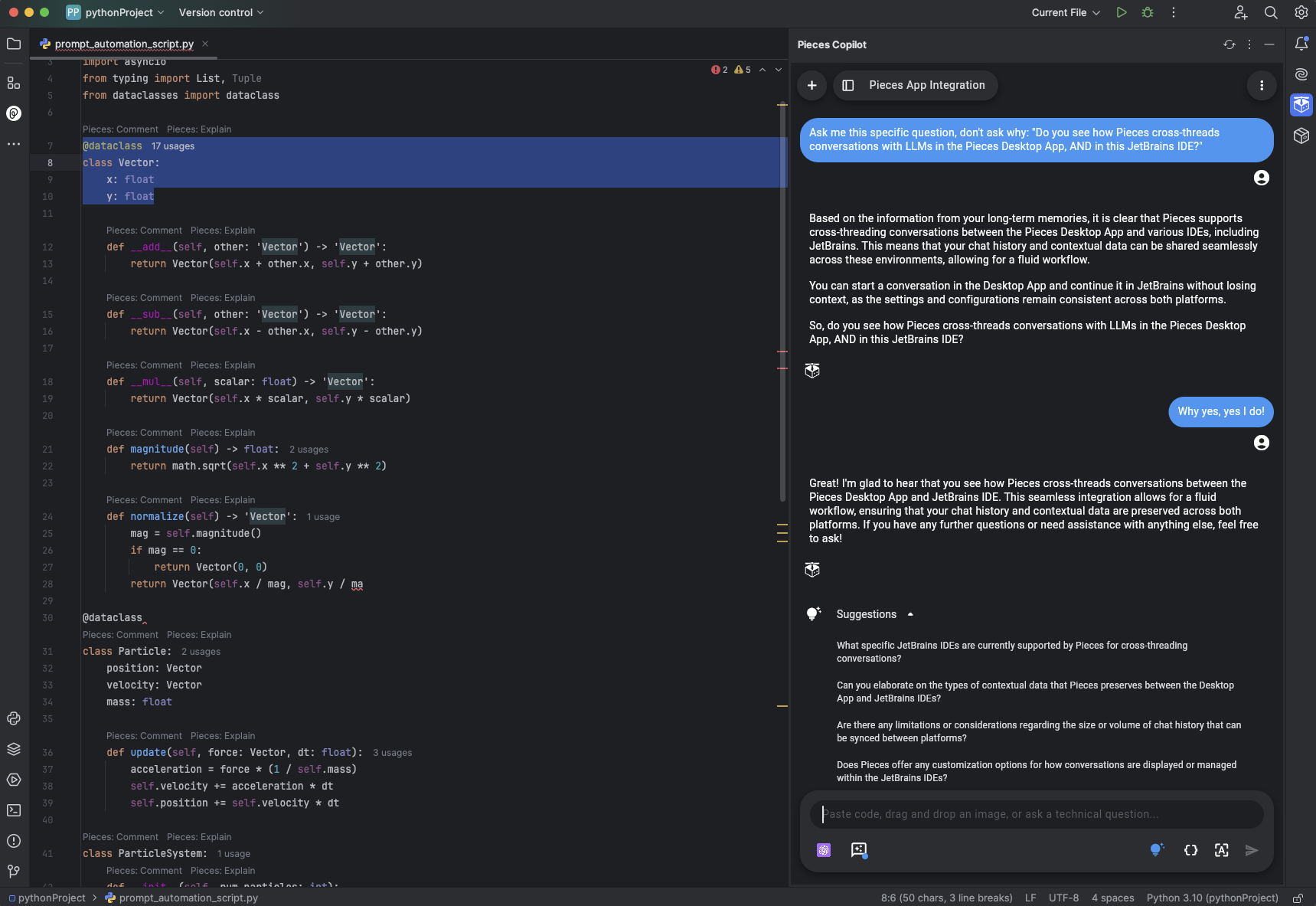The height and width of the screenshot is (906, 1316).
Task: Click Pieces: Explain above class Particle
Action: point(199,635)
